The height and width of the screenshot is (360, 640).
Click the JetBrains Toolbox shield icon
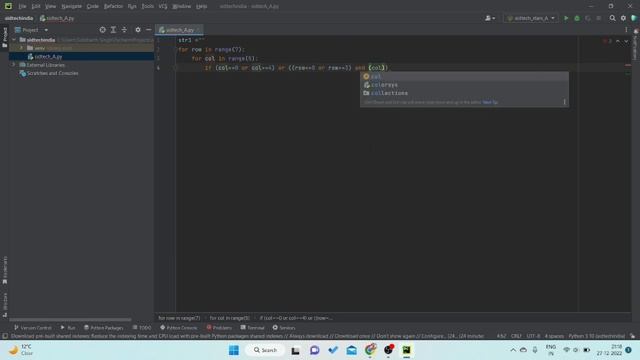tap(634, 18)
